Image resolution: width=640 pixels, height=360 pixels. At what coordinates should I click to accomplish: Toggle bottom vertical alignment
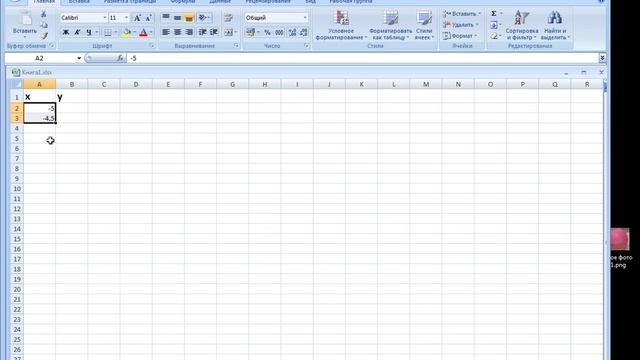tap(189, 18)
